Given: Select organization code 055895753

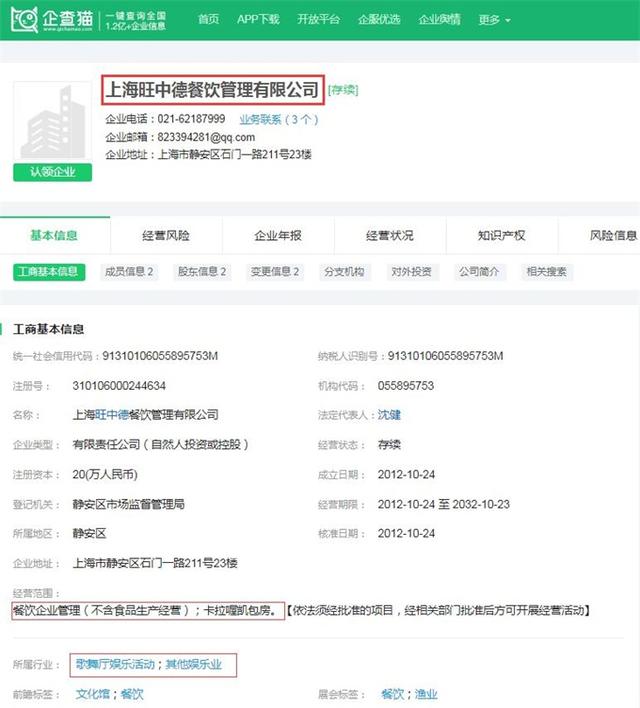Looking at the screenshot, I should click(x=406, y=386).
